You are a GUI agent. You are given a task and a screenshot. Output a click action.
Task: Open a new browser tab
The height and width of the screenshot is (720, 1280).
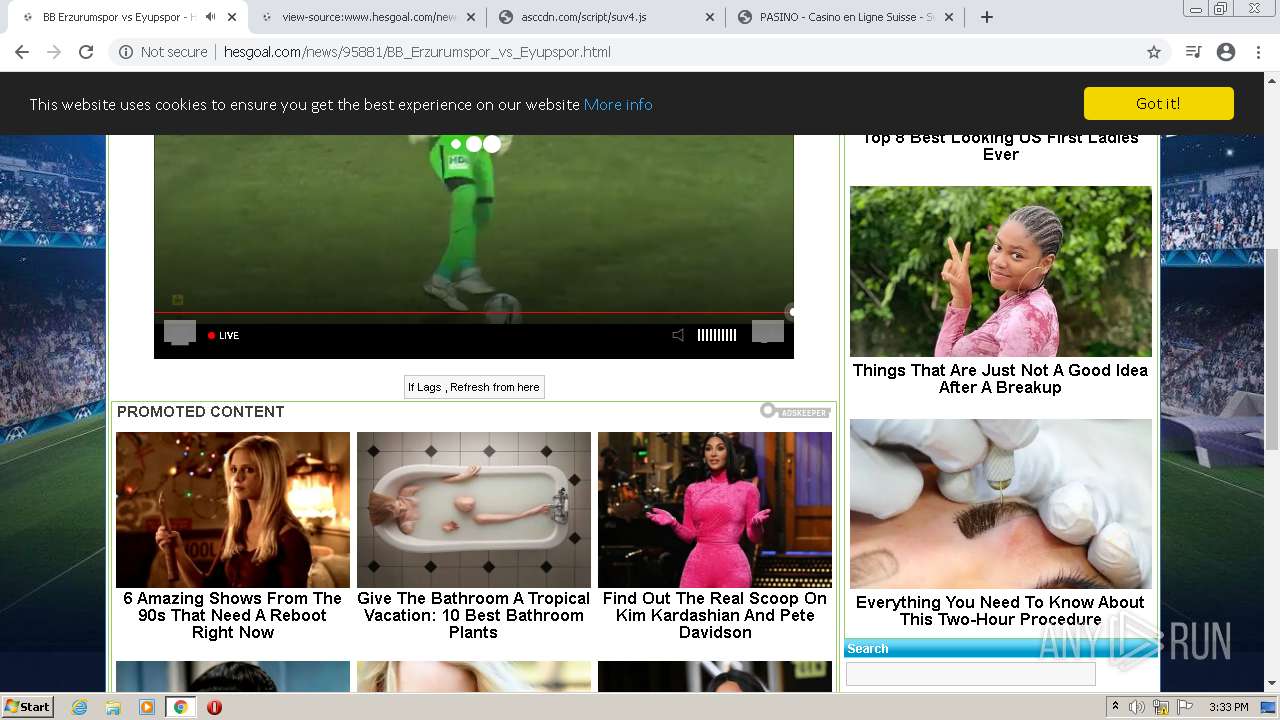[x=986, y=17]
